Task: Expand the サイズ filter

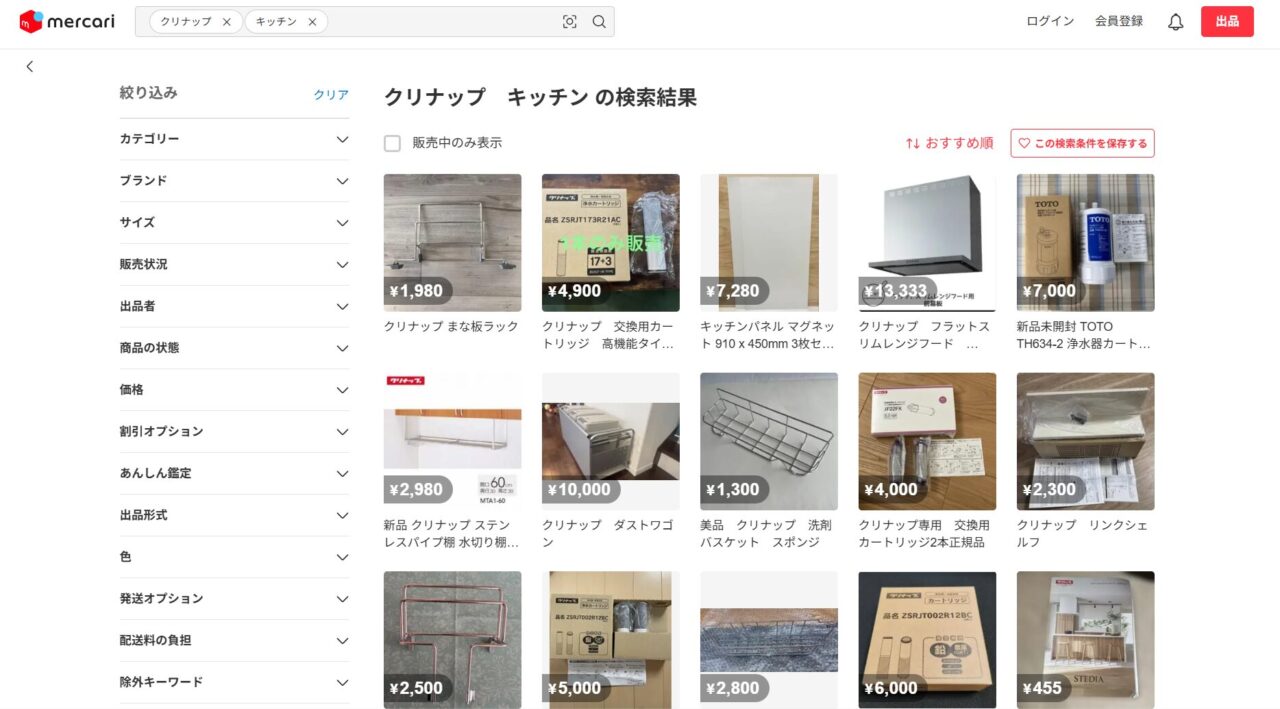Action: click(234, 223)
